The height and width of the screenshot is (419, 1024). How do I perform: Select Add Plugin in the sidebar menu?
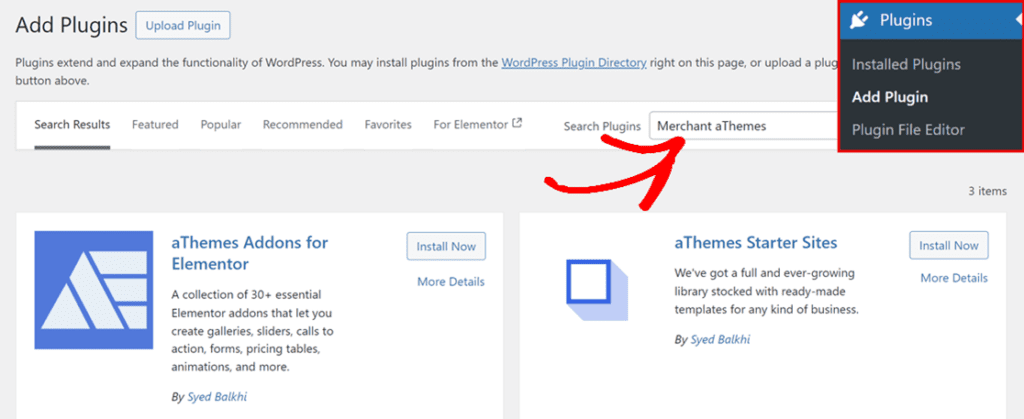coord(890,97)
